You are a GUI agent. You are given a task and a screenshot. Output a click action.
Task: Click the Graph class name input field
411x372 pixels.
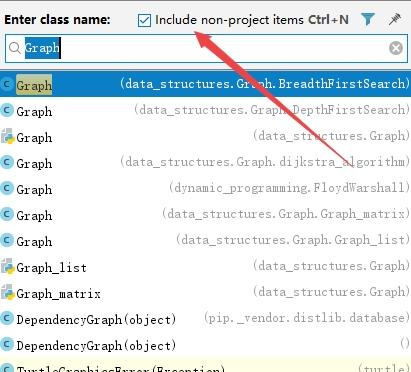pyautogui.click(x=206, y=48)
